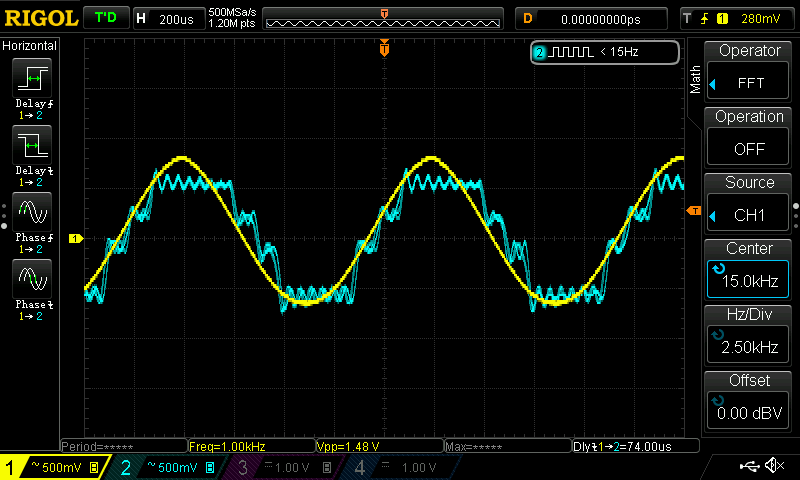Screen dimensions: 800x480
Task: Click the orange trigger position marker above the grid
Action: (x=384, y=48)
